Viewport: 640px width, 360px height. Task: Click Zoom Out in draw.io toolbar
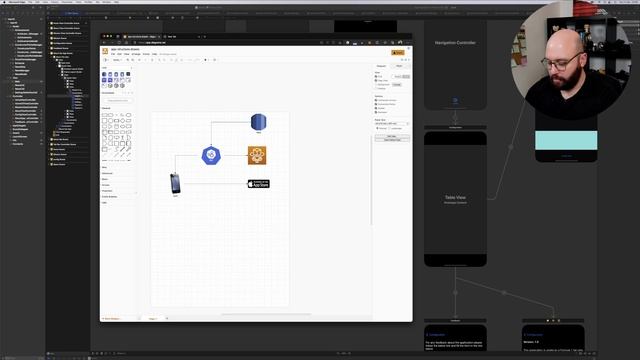coord(133,60)
